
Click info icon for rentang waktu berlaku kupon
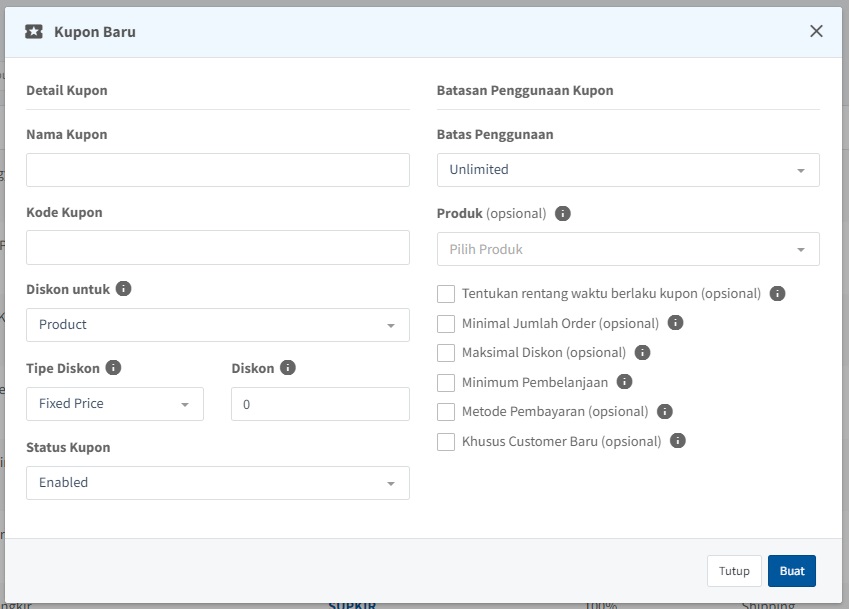click(778, 294)
